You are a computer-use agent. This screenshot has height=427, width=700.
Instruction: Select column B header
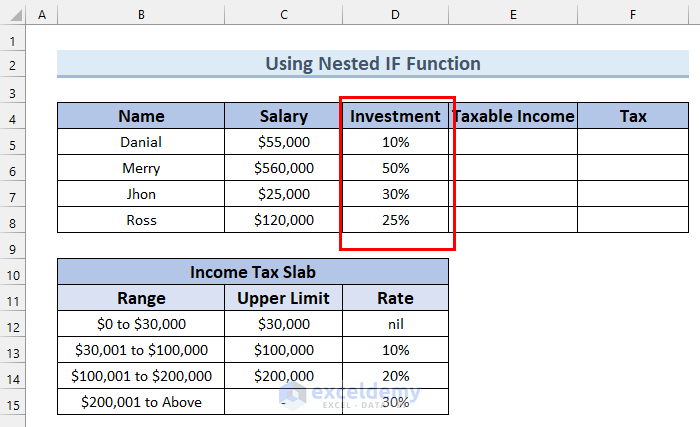pyautogui.click(x=141, y=15)
